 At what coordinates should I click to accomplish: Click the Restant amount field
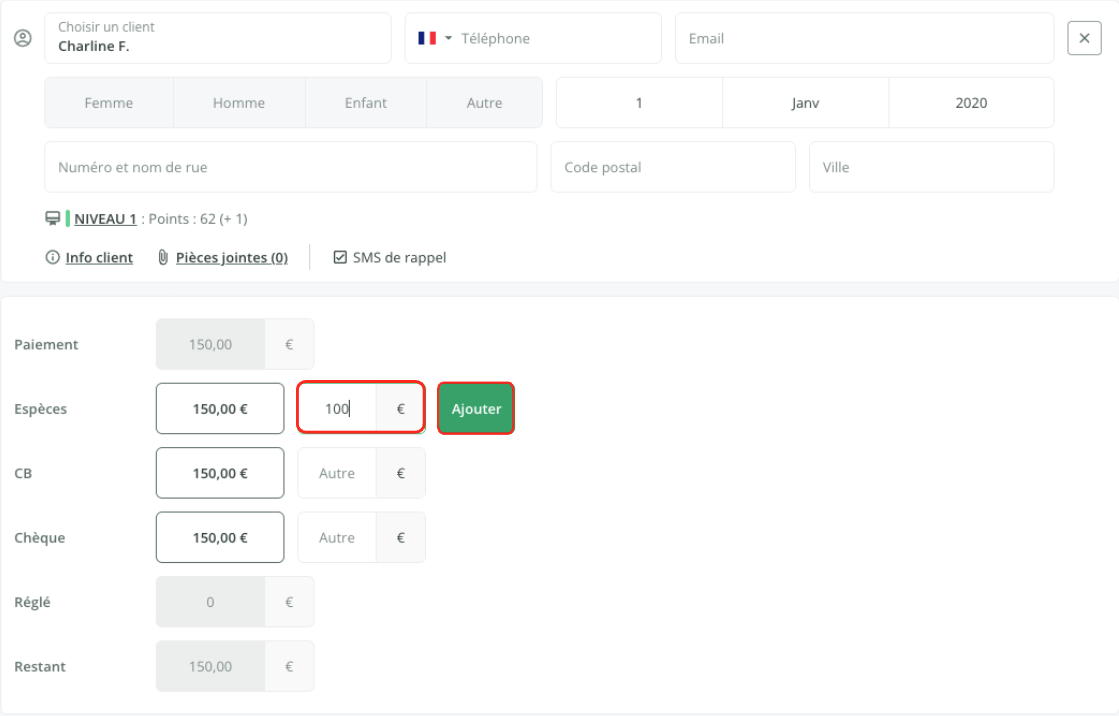211,666
